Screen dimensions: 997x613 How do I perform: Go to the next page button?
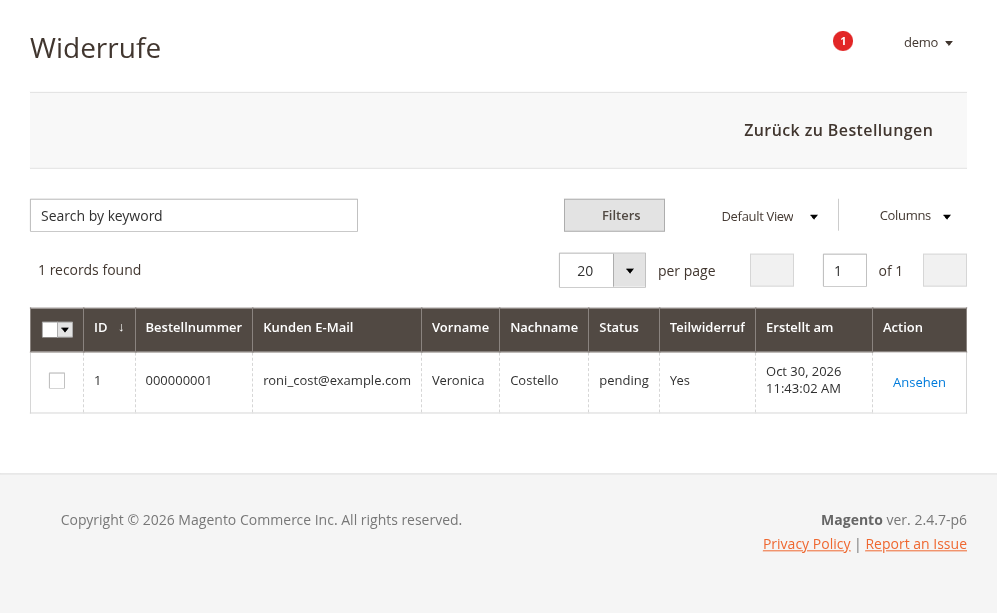(945, 270)
